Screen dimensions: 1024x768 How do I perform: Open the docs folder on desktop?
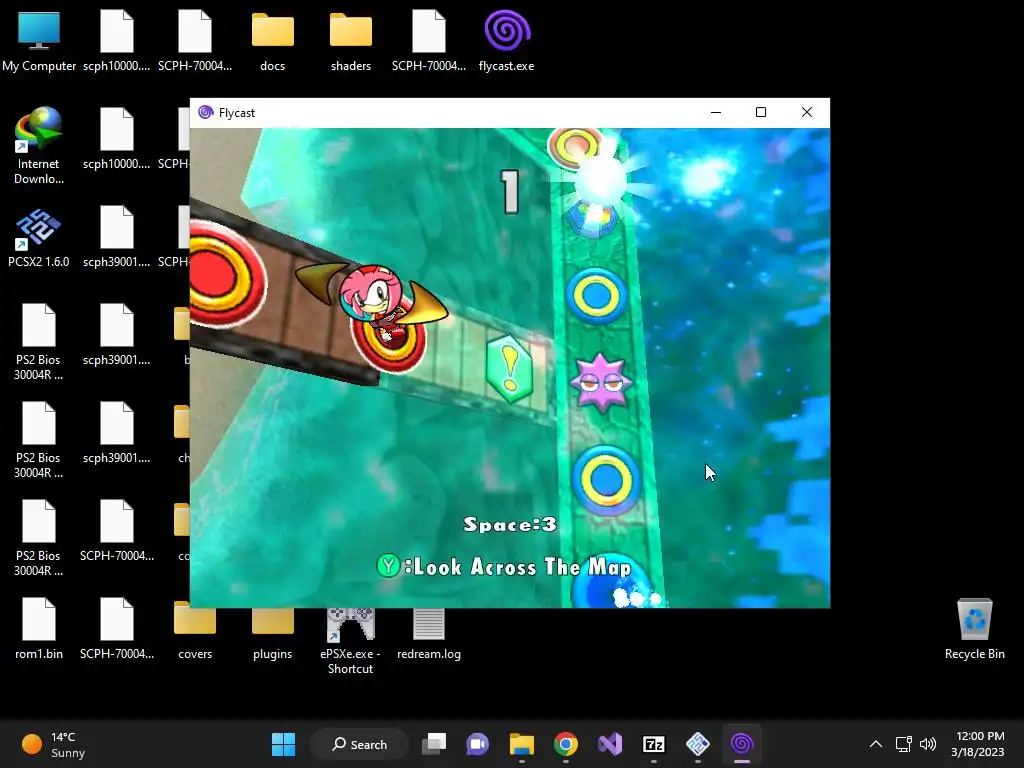pos(272,40)
